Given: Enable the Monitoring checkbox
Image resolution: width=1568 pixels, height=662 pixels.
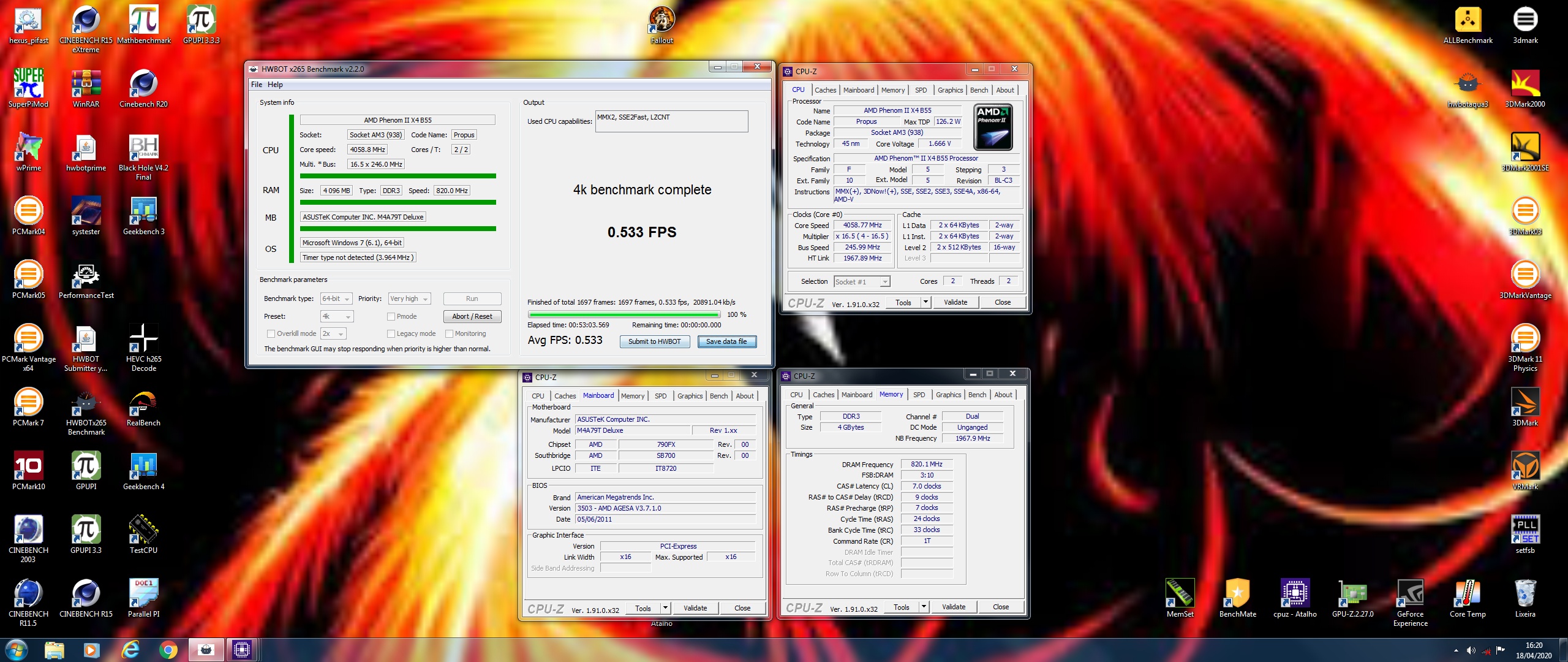Looking at the screenshot, I should pyautogui.click(x=449, y=333).
